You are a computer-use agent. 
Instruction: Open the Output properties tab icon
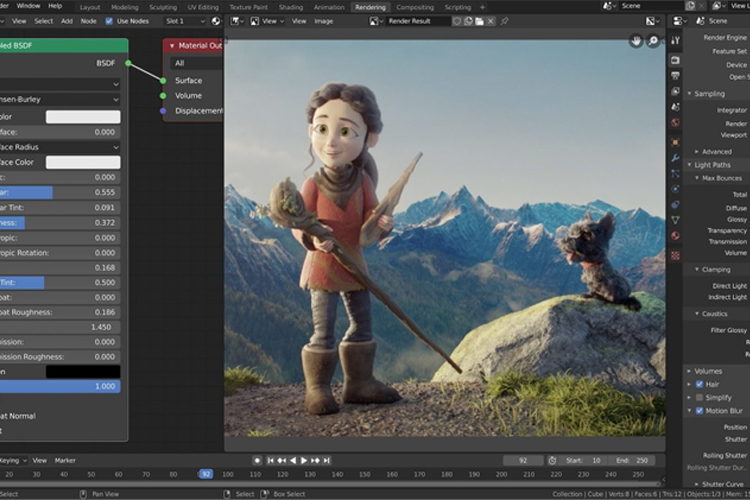click(675, 76)
